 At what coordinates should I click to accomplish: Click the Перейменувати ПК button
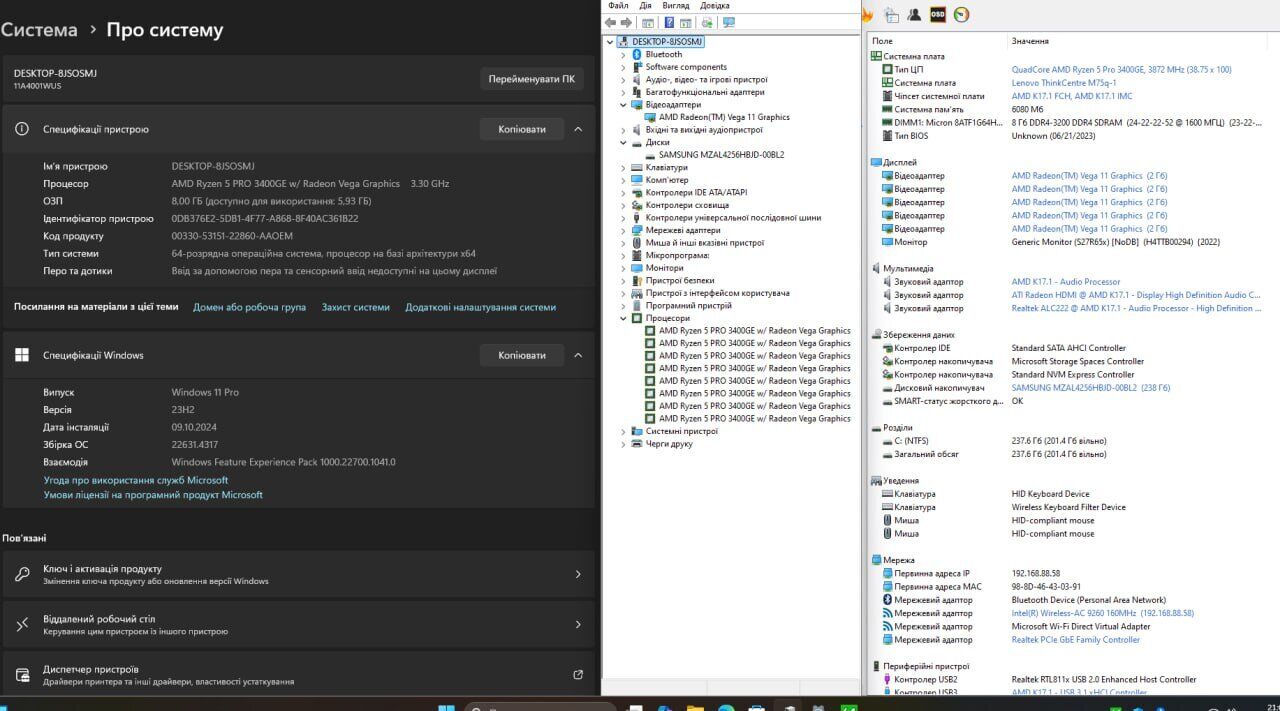tap(531, 79)
